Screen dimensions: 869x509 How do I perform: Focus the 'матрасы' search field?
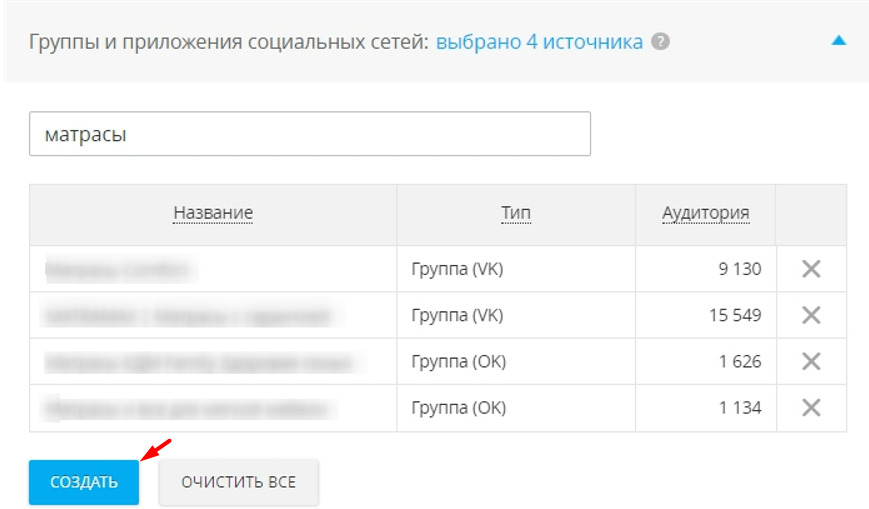pyautogui.click(x=310, y=134)
